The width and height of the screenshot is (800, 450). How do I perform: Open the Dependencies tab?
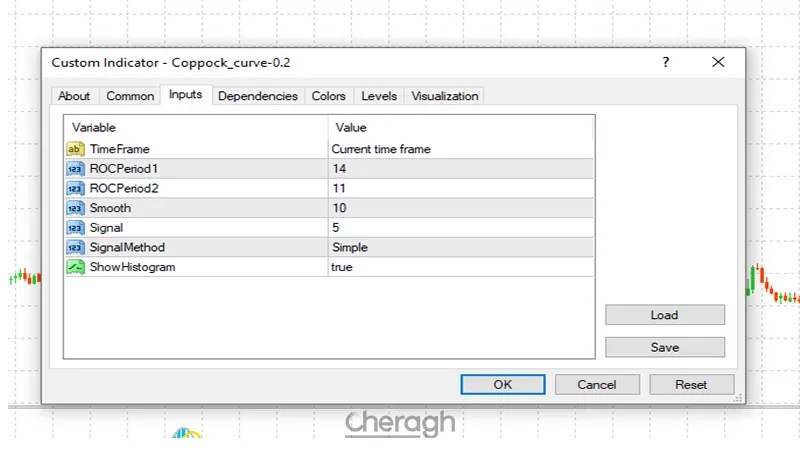click(x=257, y=96)
